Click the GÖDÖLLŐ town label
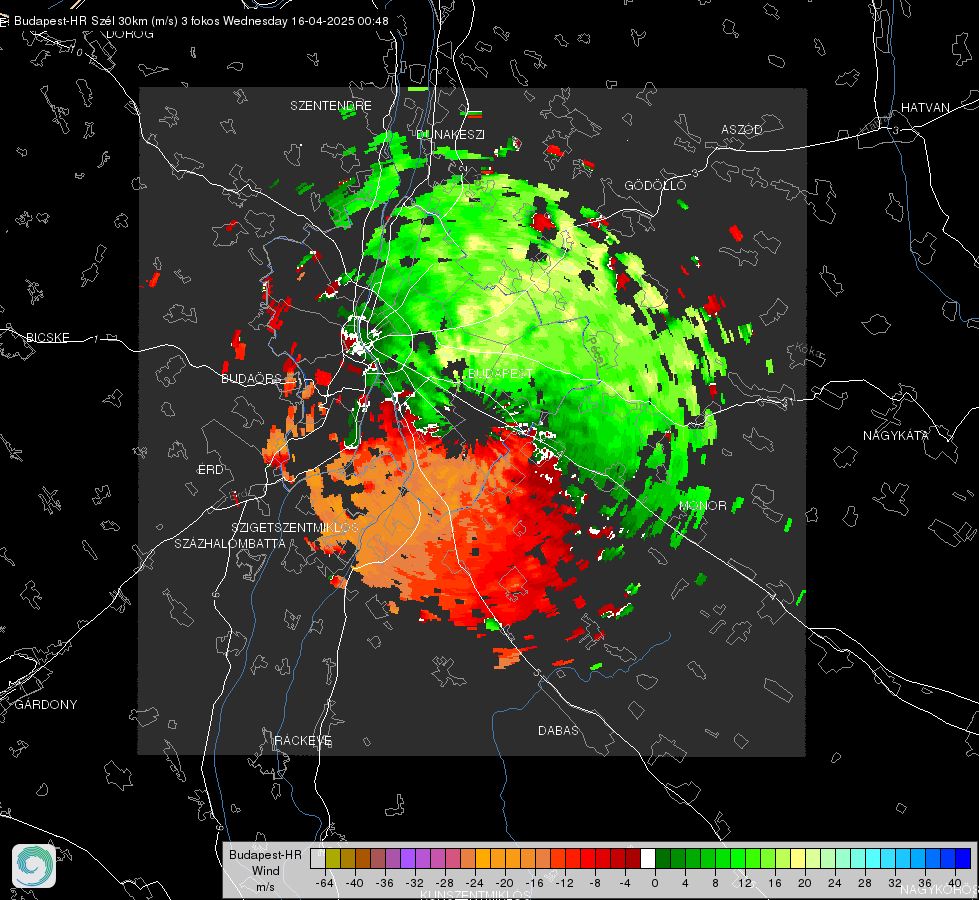This screenshot has width=979, height=900. (655, 185)
